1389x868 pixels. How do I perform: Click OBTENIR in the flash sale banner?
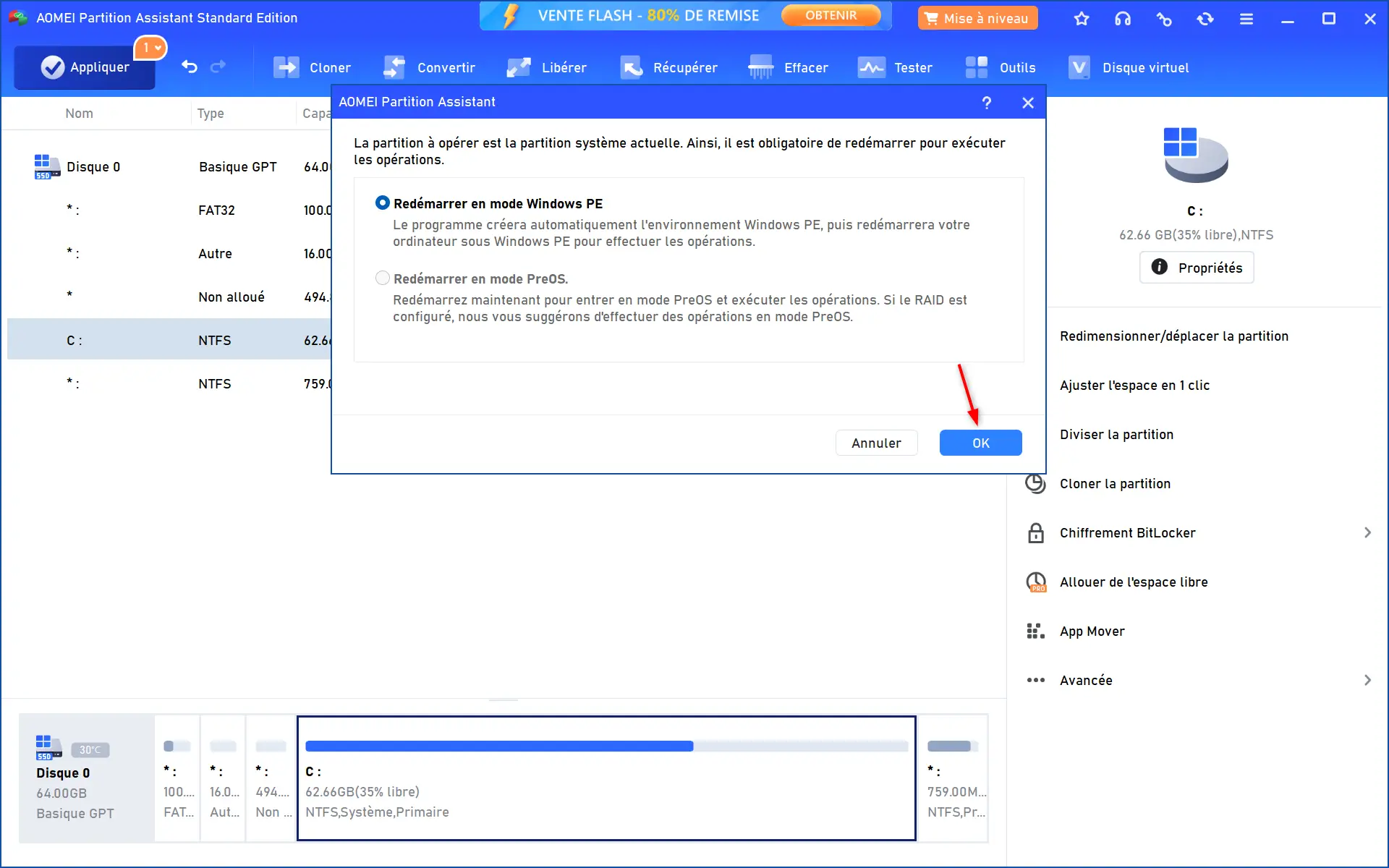(831, 15)
